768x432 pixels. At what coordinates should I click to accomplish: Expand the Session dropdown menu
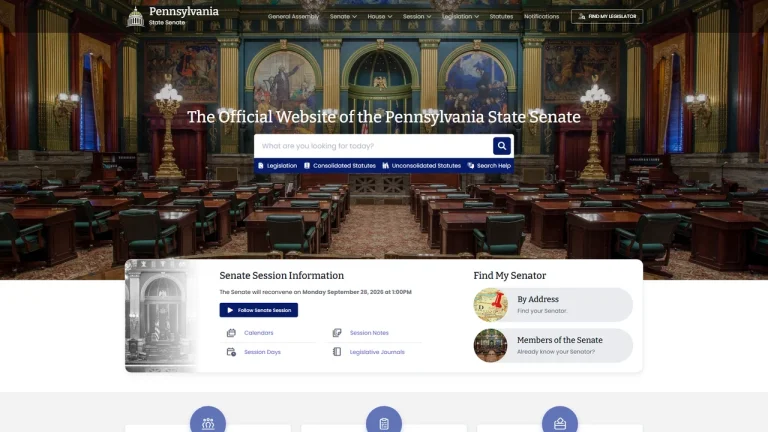(x=417, y=16)
